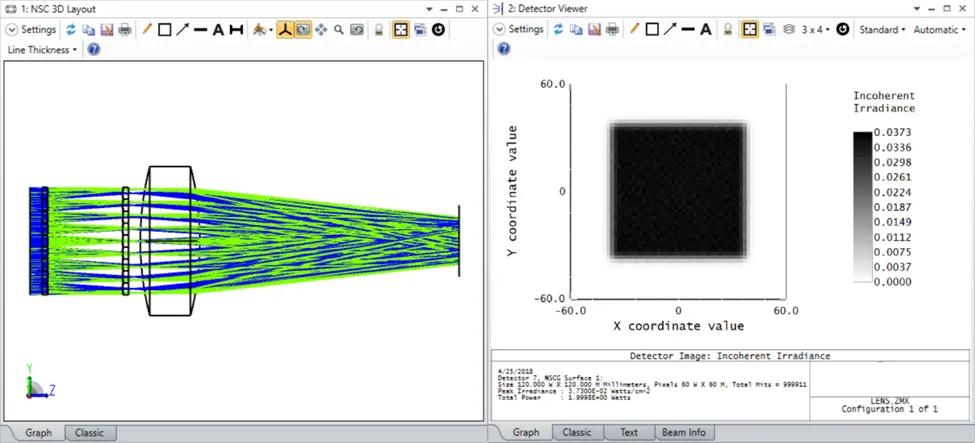
Task: Click the zoom magnifier icon in layout toolbar
Action: 339,30
